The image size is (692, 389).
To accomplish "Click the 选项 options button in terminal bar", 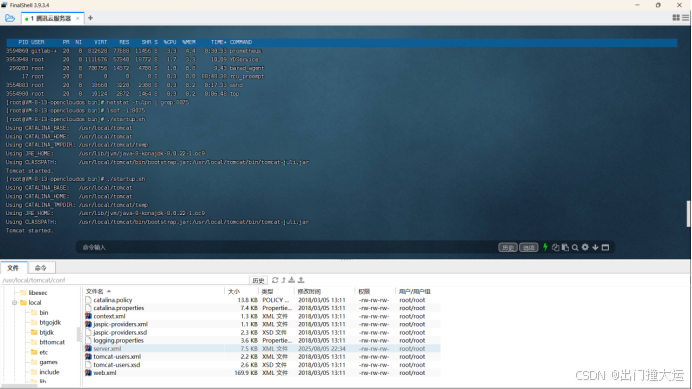I will [528, 248].
